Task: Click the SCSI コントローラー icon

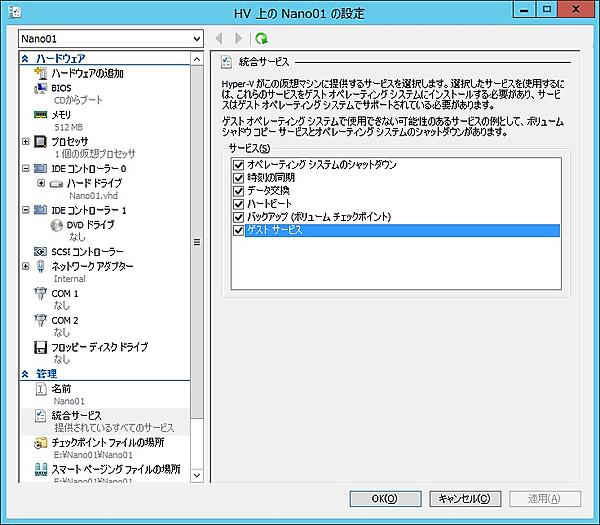Action: (x=41, y=251)
